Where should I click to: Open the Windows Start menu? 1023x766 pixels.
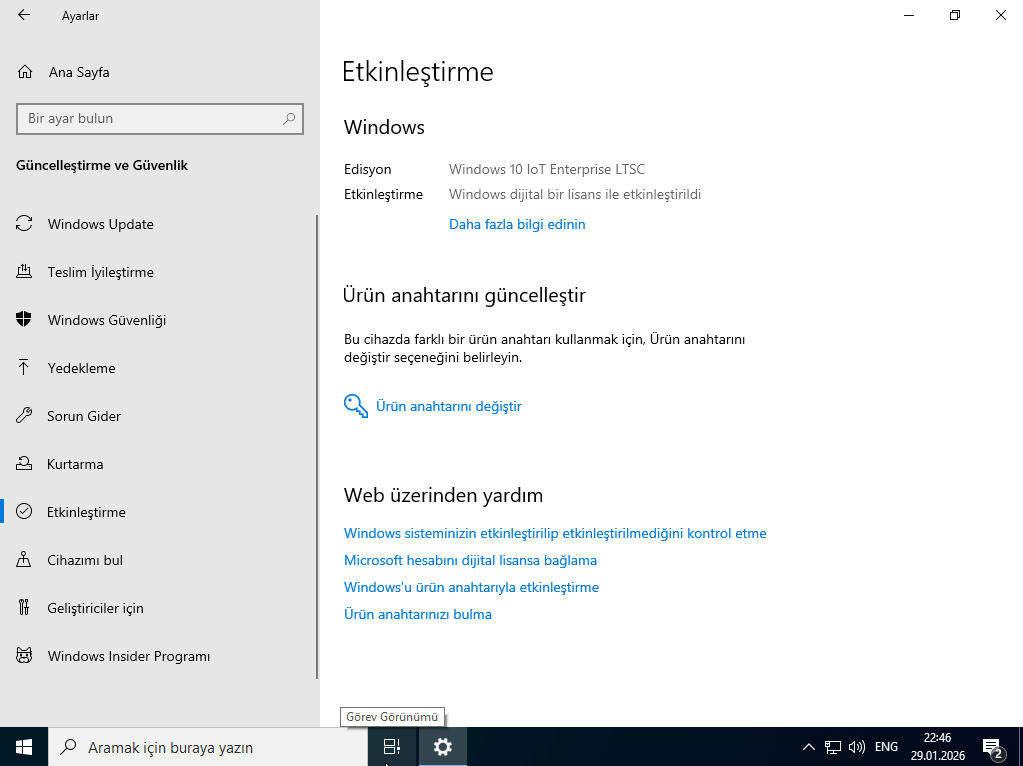(24, 747)
